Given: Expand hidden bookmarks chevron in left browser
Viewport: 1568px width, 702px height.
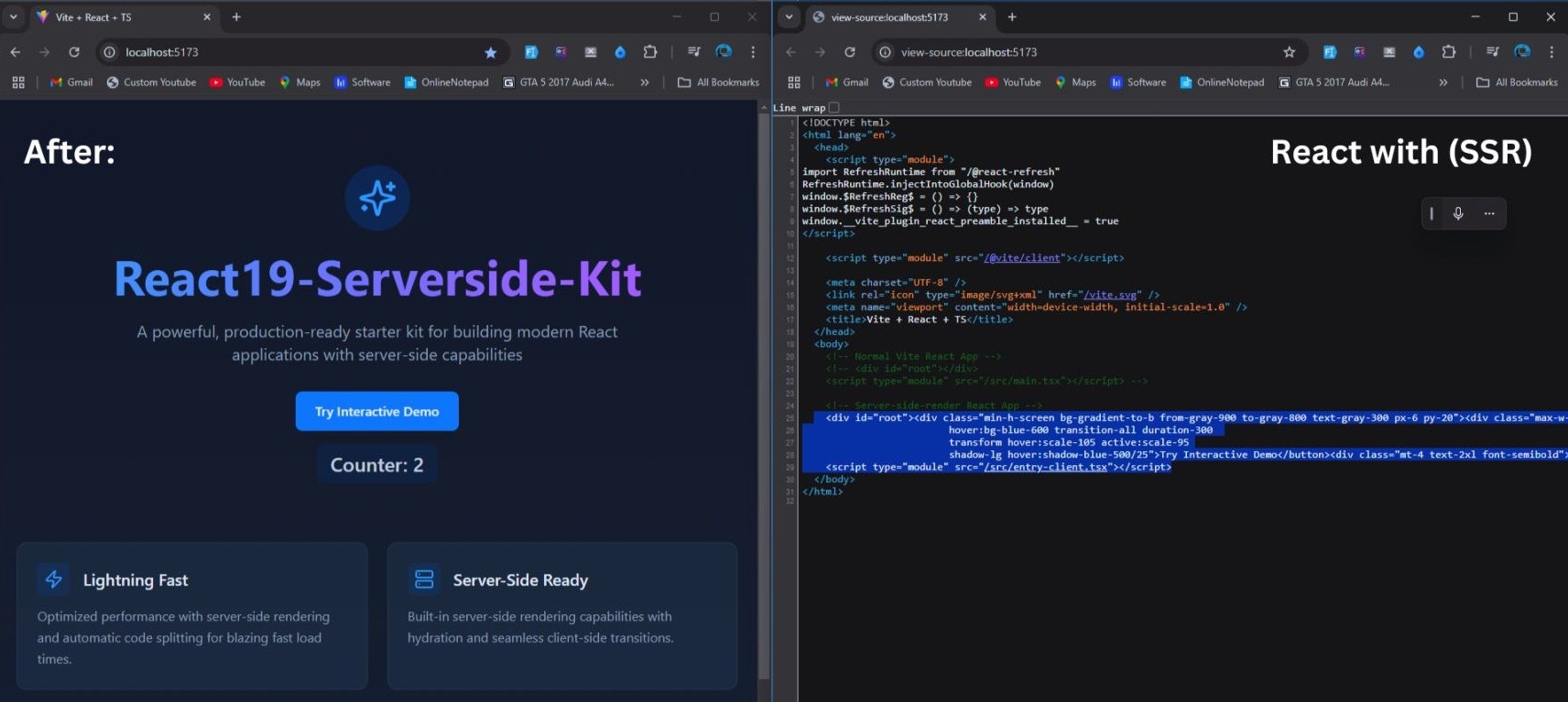Looking at the screenshot, I should (x=645, y=82).
